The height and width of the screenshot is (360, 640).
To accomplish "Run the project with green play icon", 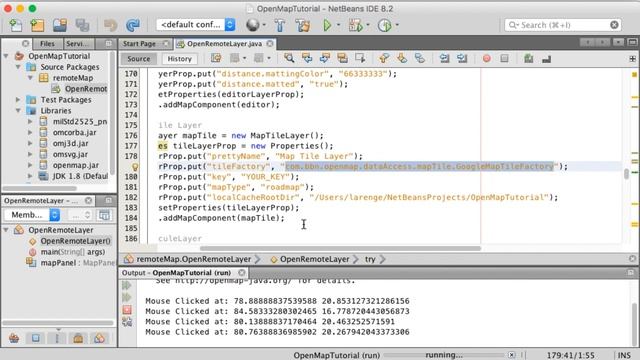I will 327,25.
